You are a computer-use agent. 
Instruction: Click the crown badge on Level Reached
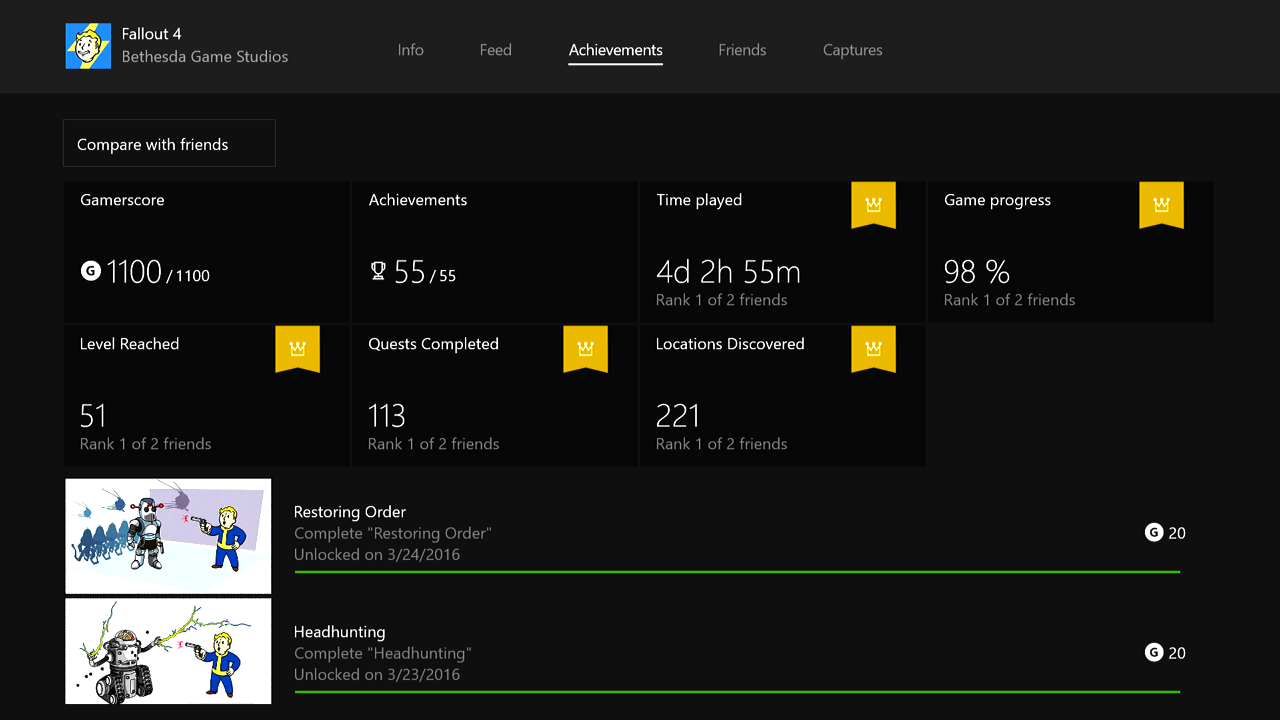297,349
